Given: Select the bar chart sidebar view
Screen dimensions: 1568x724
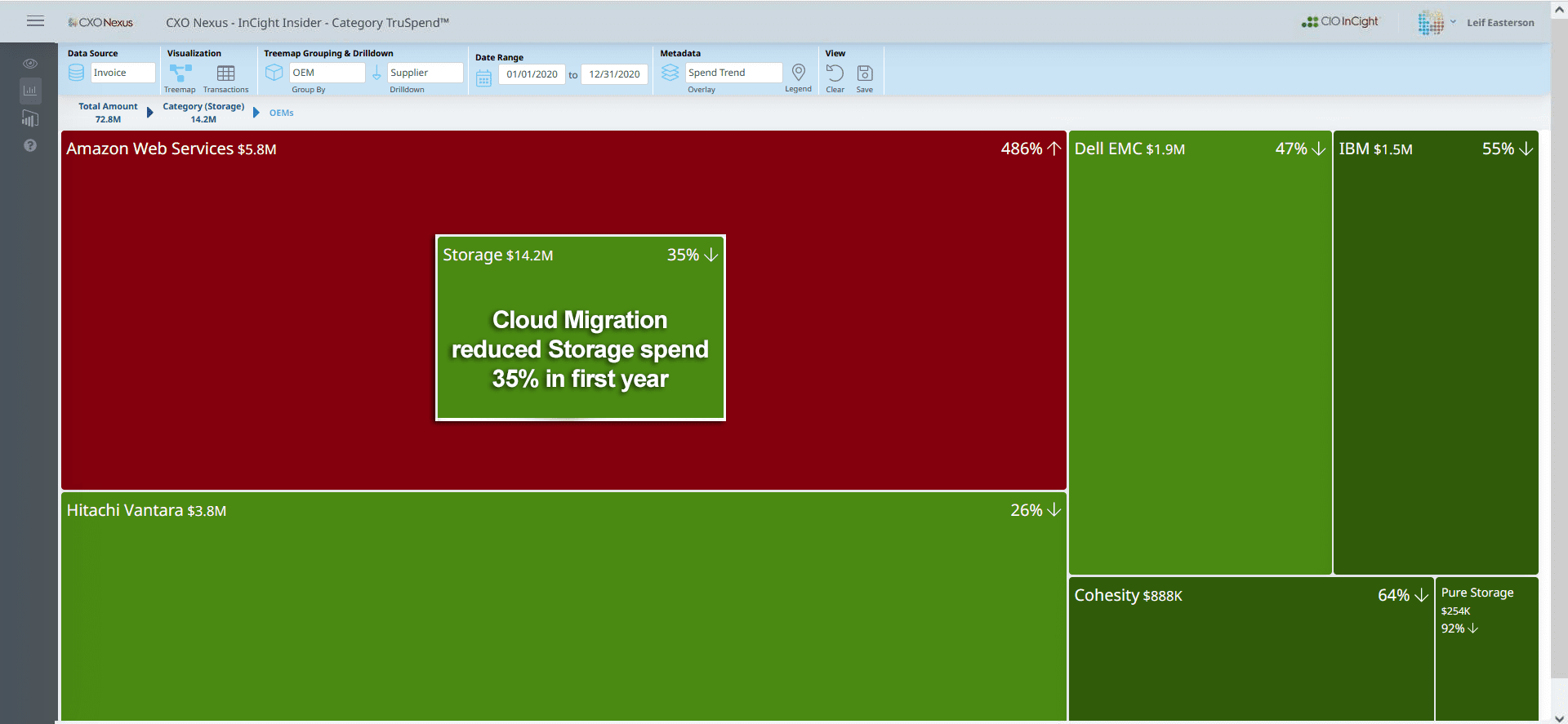Looking at the screenshot, I should [x=30, y=91].
